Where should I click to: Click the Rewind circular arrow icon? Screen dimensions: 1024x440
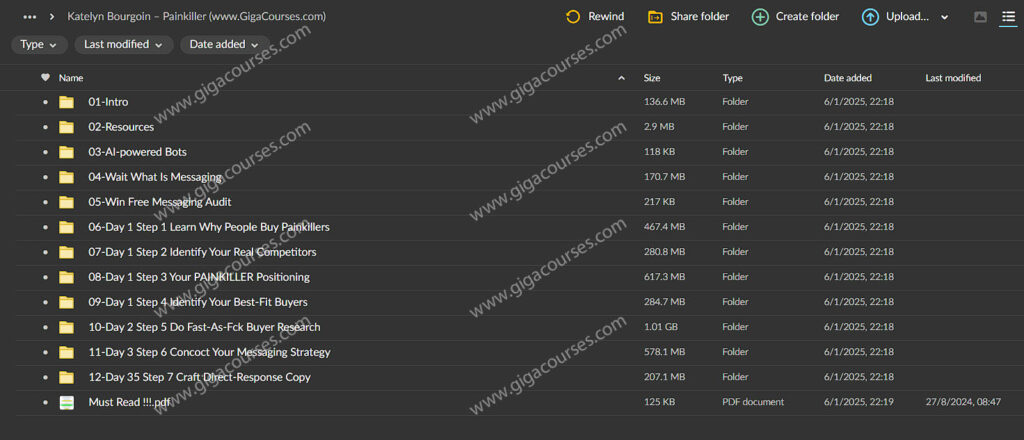pyautogui.click(x=573, y=17)
